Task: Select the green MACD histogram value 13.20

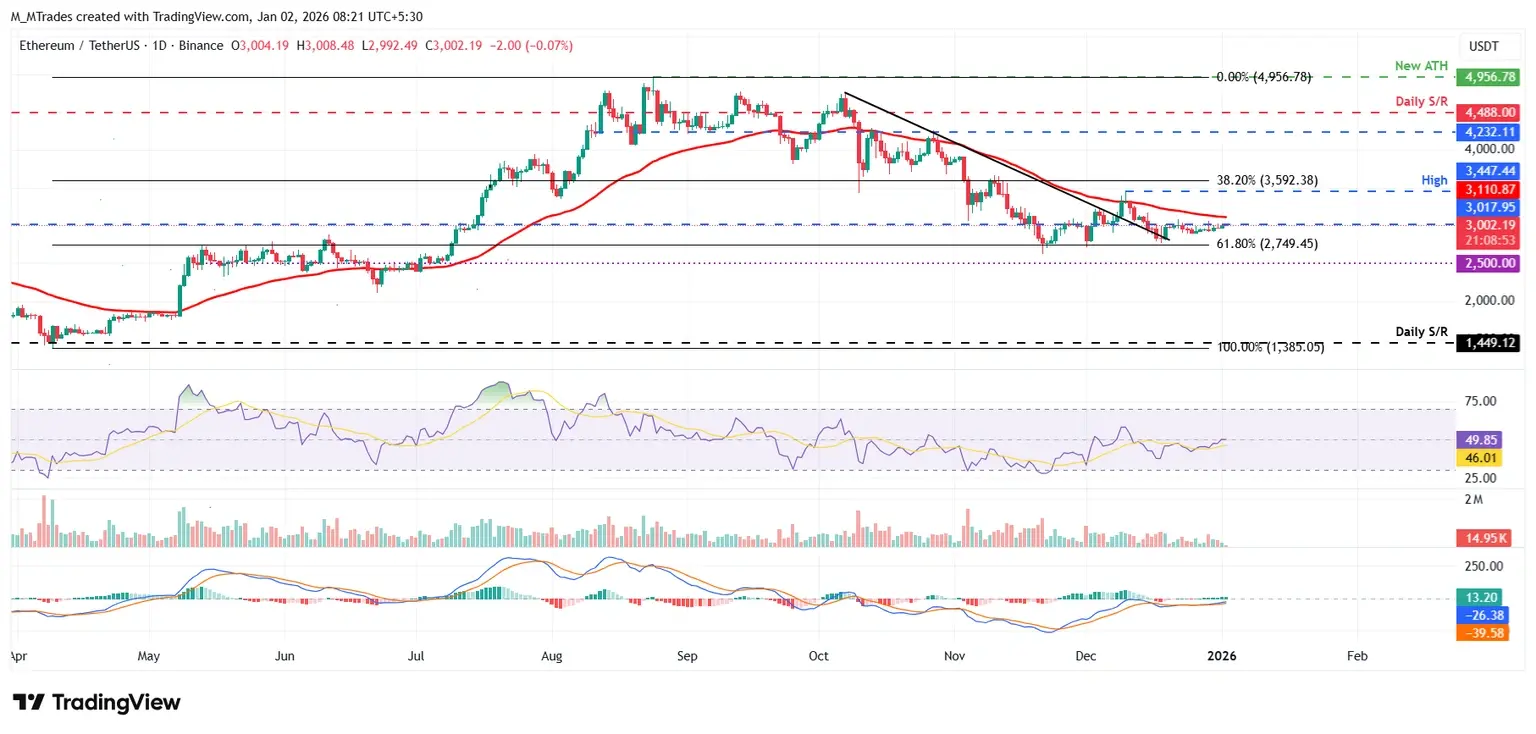Action: (1479, 598)
